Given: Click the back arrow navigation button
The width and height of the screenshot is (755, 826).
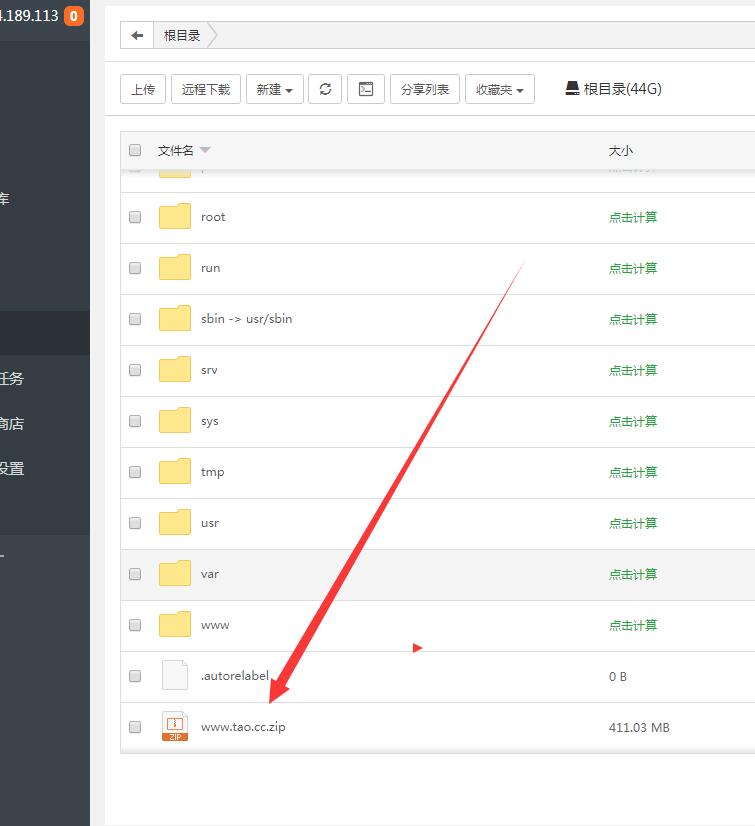Looking at the screenshot, I should [x=137, y=35].
